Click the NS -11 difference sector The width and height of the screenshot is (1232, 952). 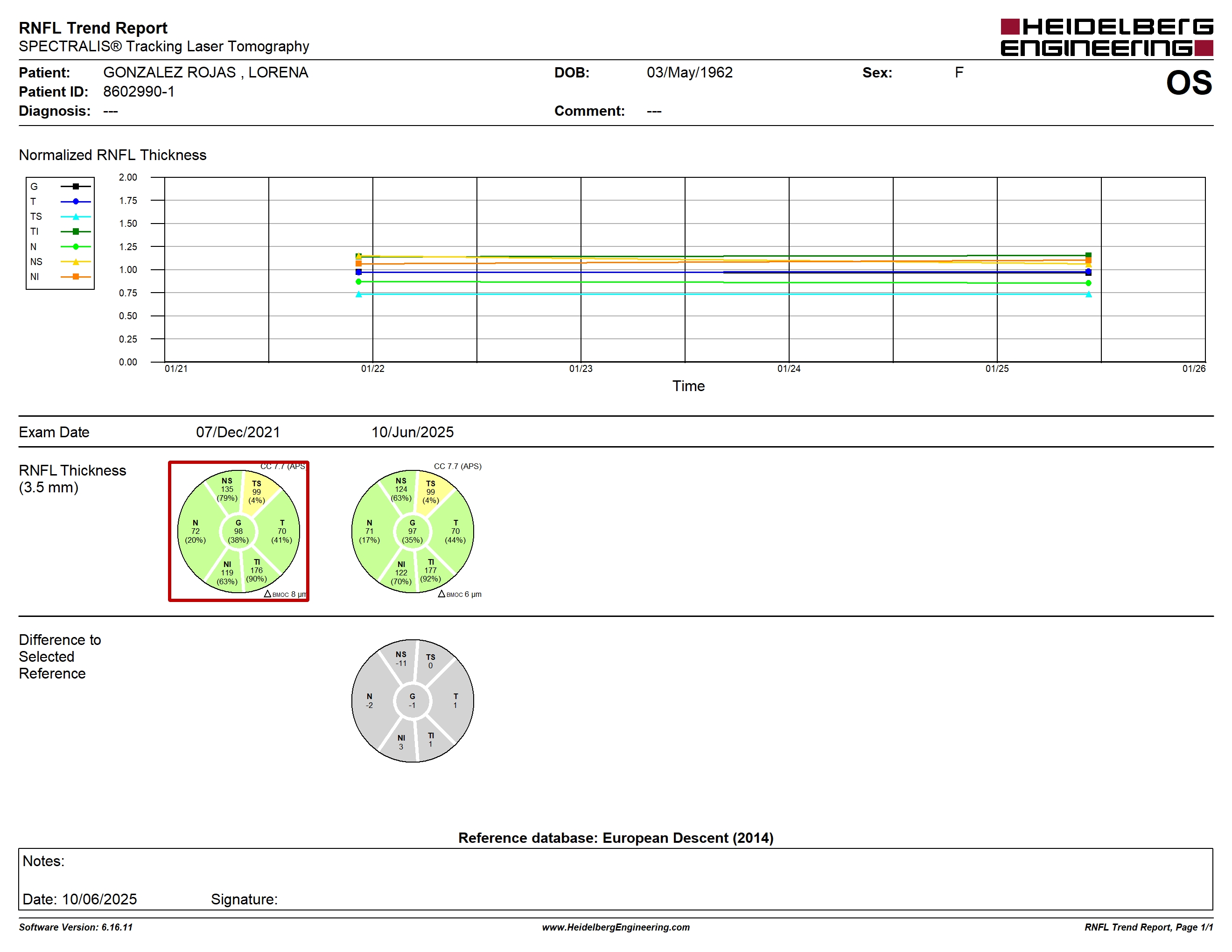tap(401, 659)
